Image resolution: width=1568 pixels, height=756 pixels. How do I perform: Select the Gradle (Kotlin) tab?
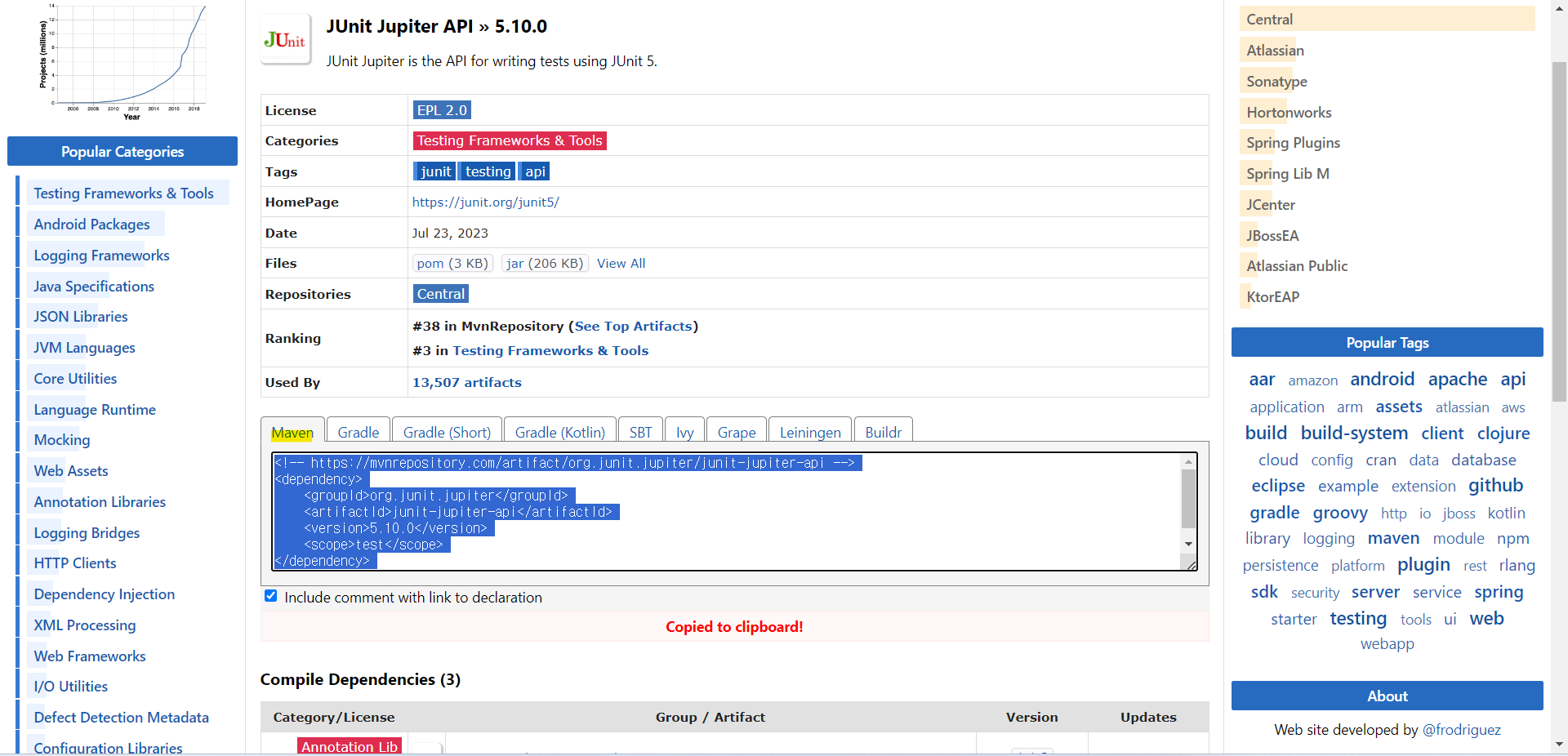click(x=560, y=431)
